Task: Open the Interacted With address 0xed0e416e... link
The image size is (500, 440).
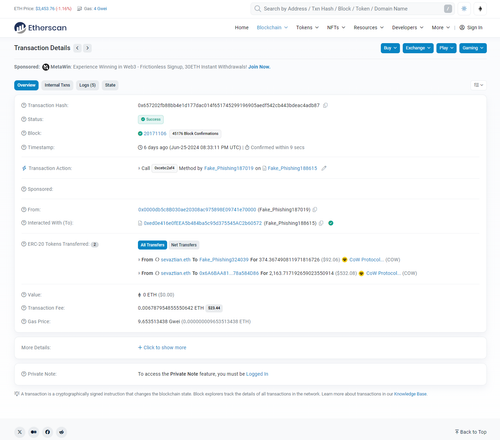Action: click(203, 223)
